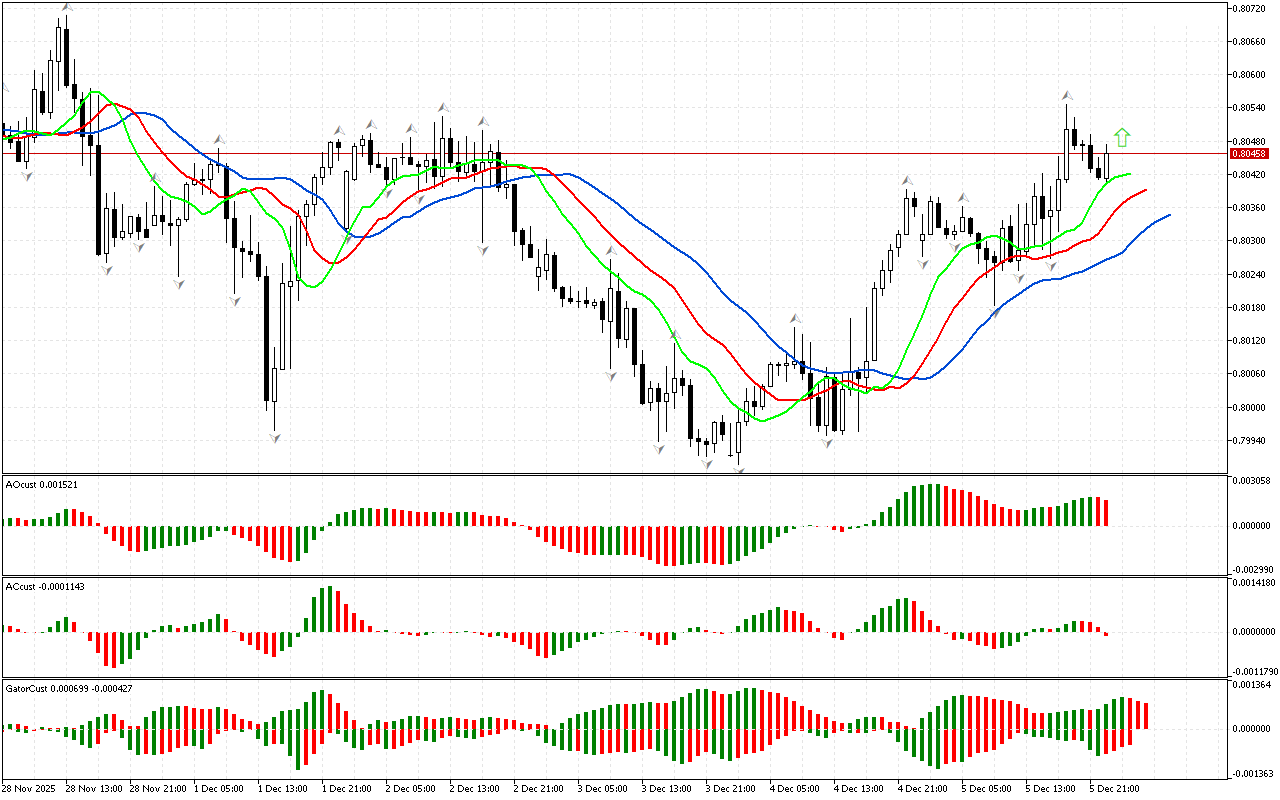
Task: Click the 0.80000 level on the price scale
Action: point(1249,407)
